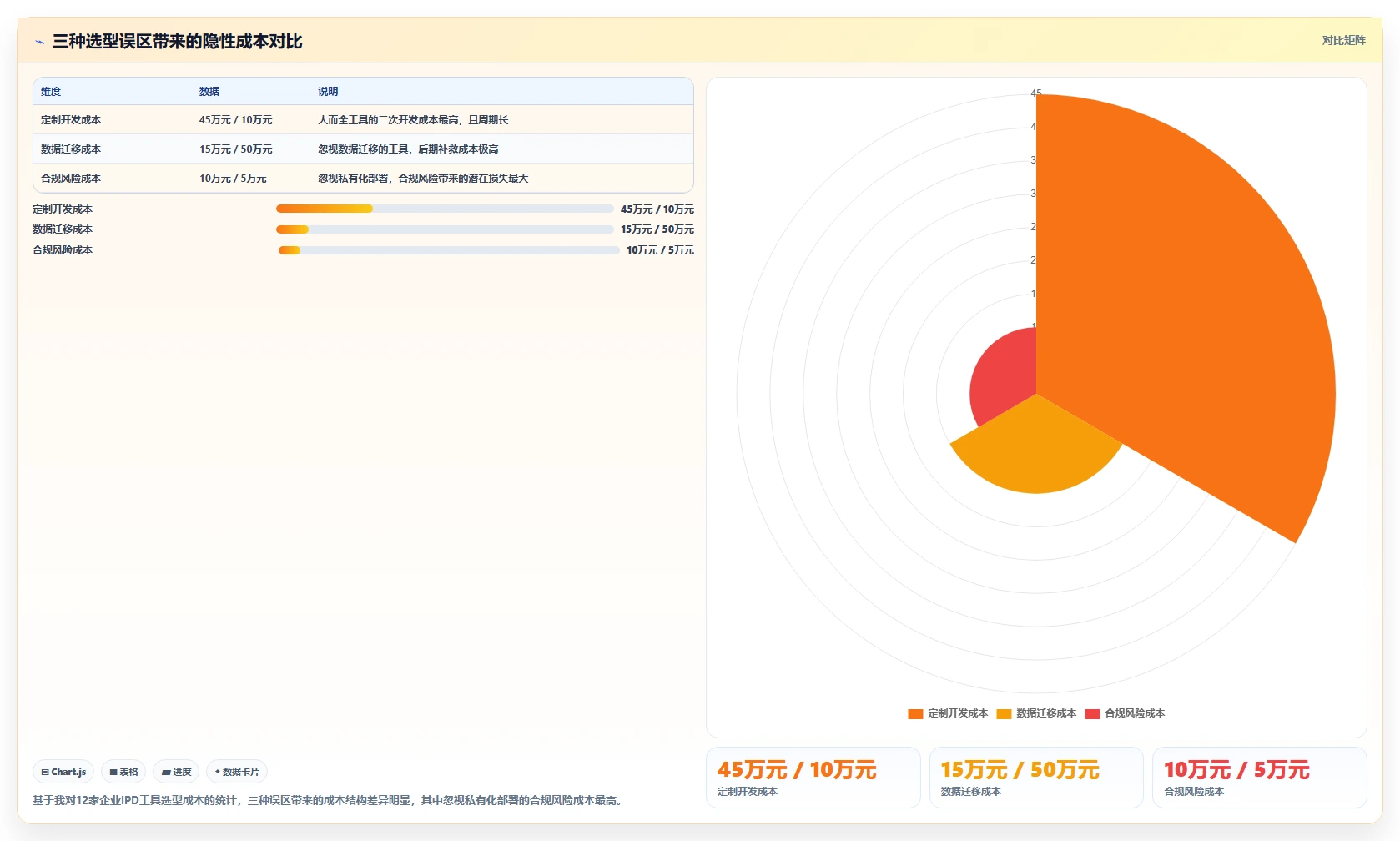Click the footnote about 12家企业IPD工具选型

pyautogui.click(x=329, y=800)
